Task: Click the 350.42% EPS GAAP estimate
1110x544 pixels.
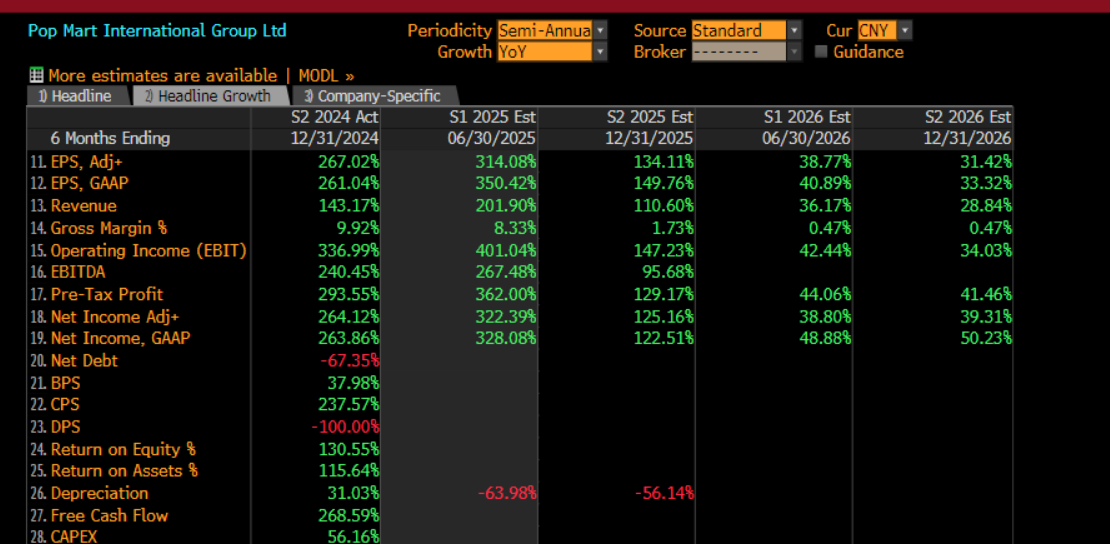Action: coord(505,183)
